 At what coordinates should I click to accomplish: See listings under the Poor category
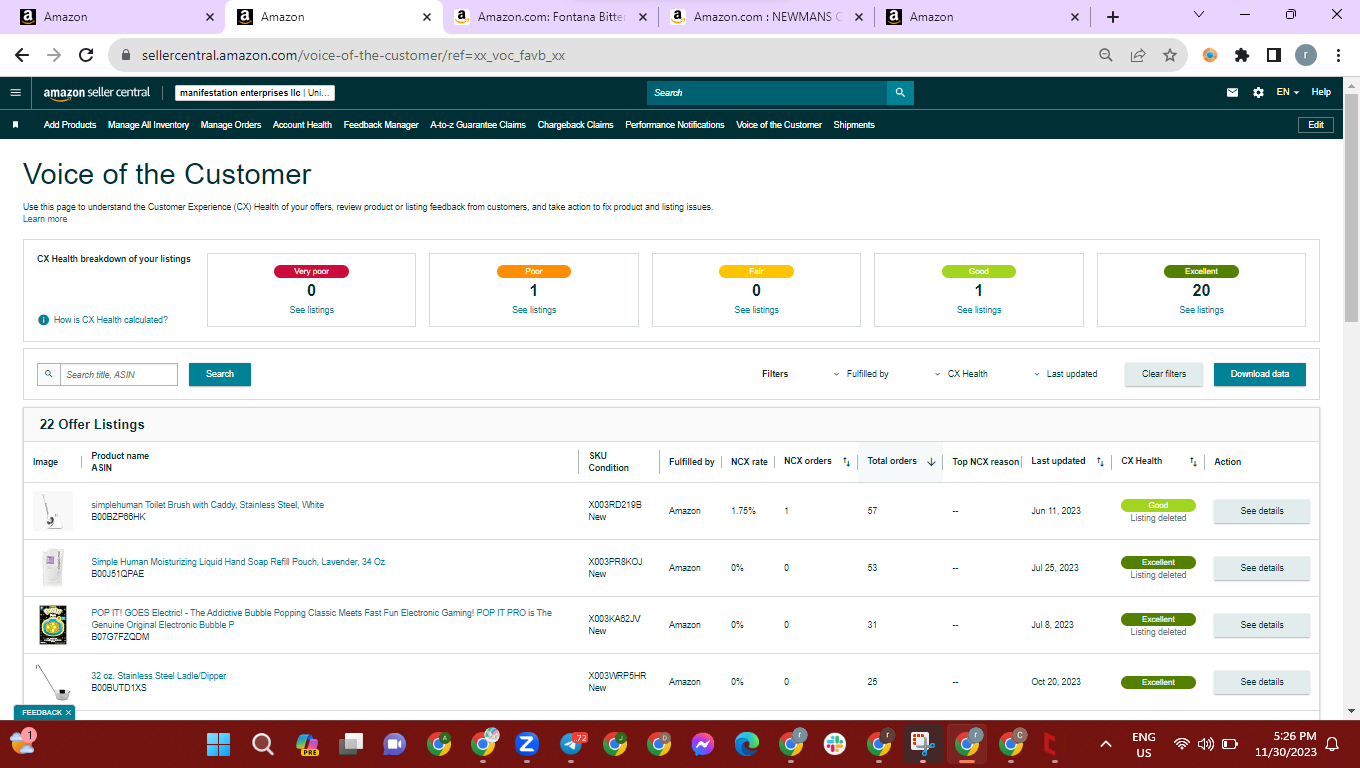[534, 310]
